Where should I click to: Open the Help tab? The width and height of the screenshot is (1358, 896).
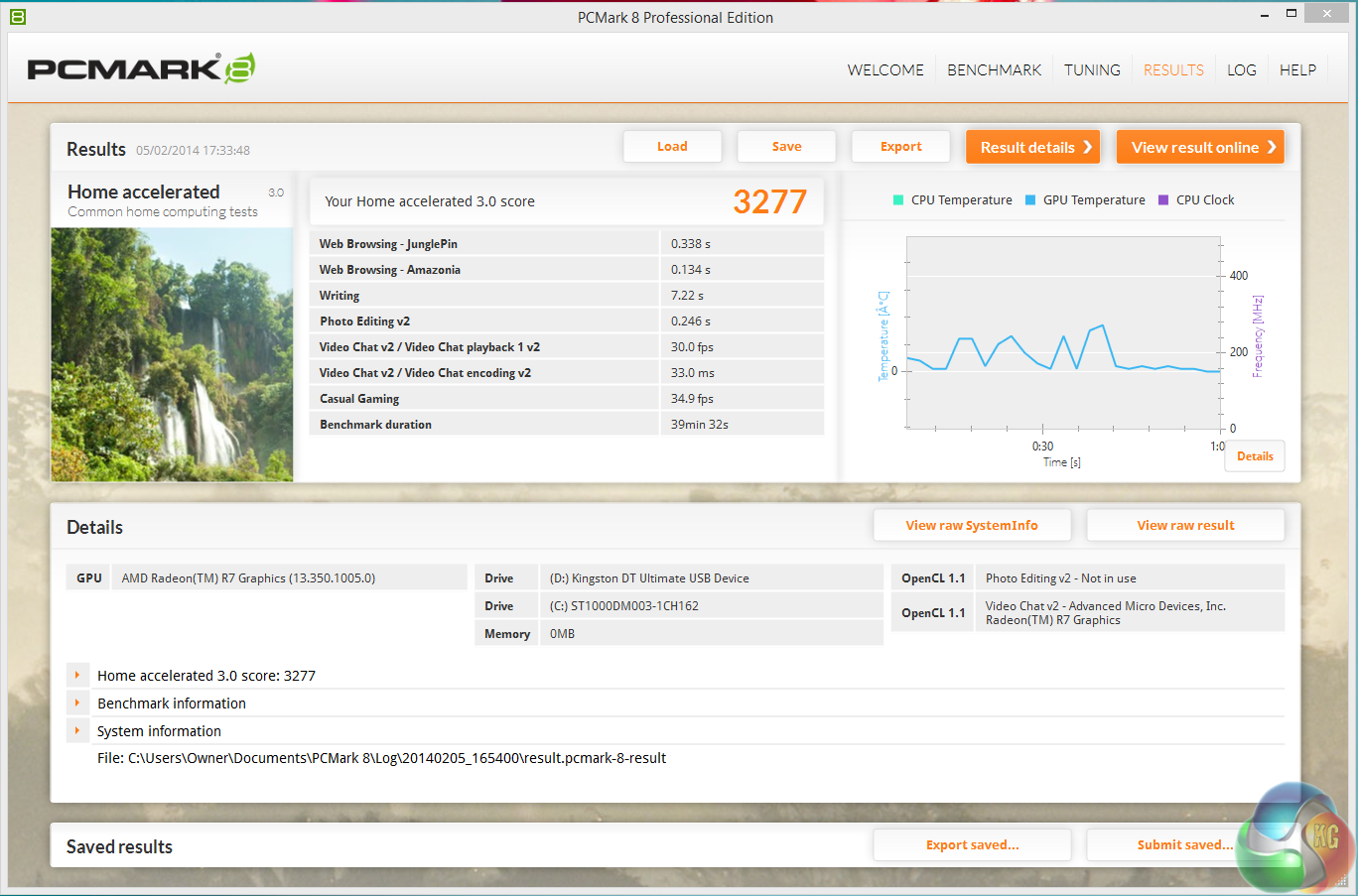[x=1297, y=70]
